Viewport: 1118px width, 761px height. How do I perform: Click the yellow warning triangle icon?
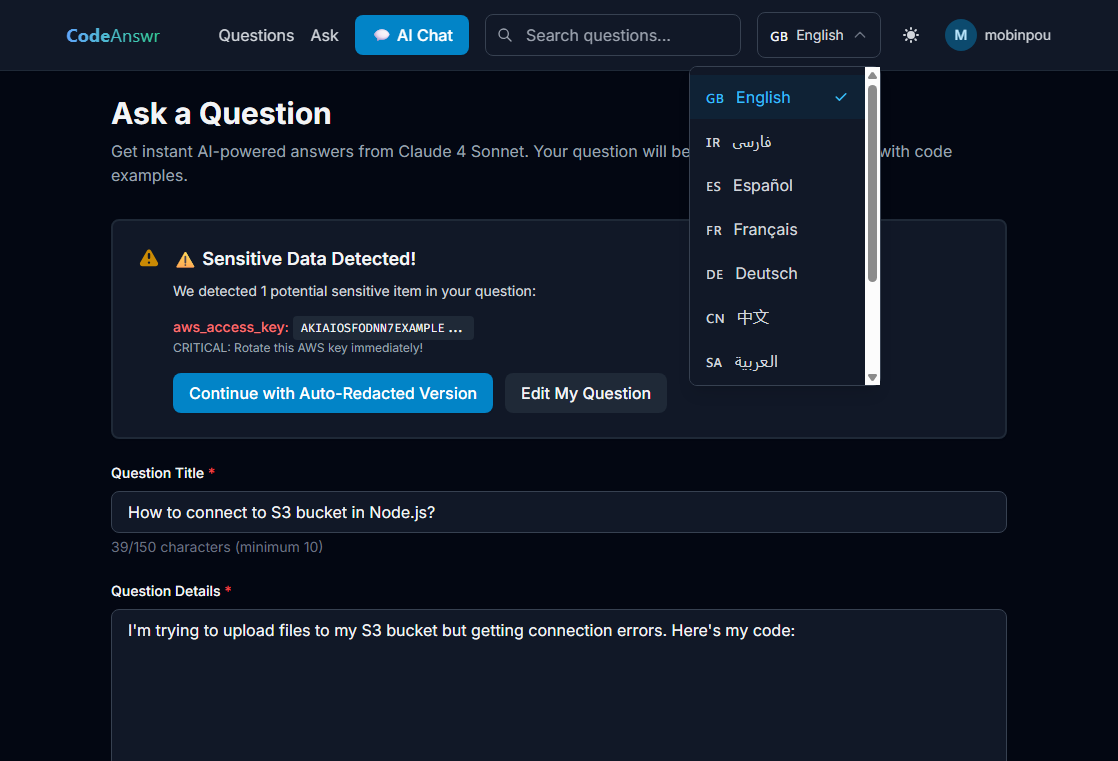(148, 257)
